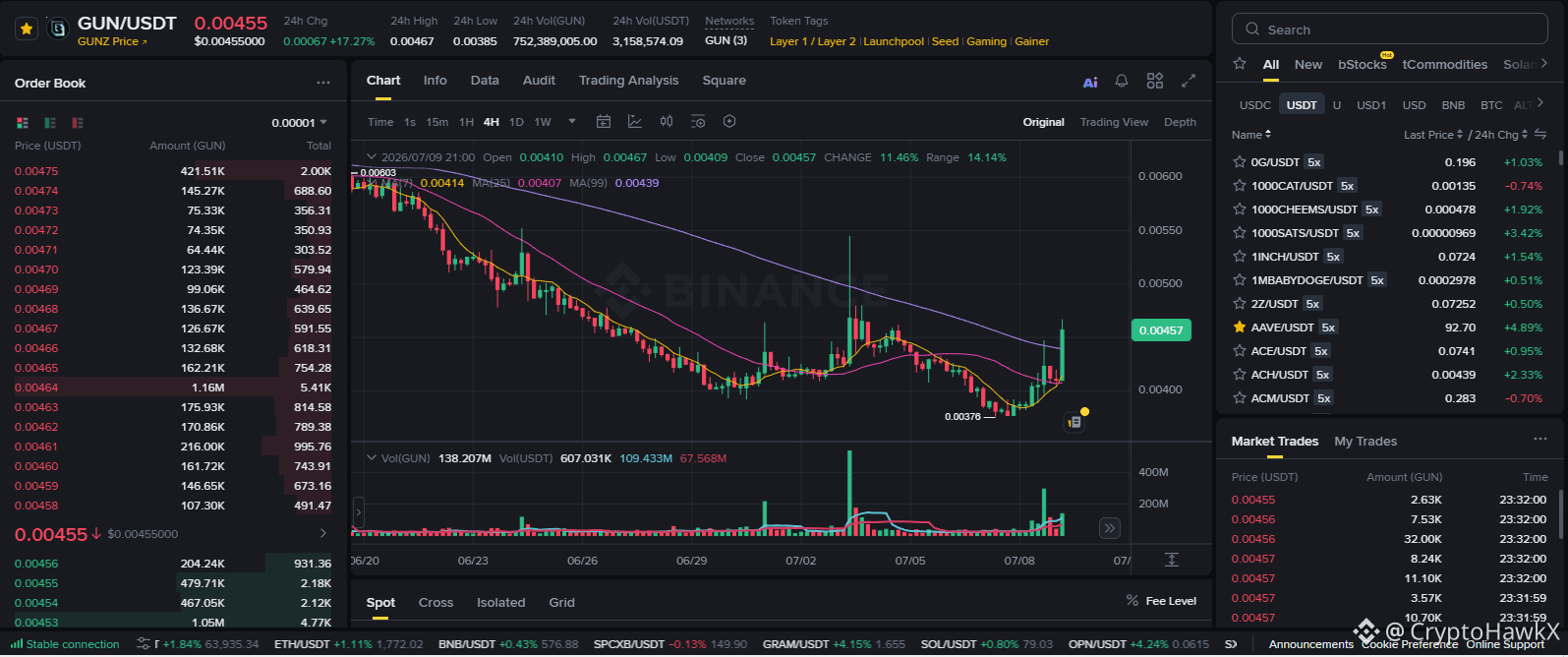The image size is (1568, 657).
Task: Favorite the 0G/USDT pair star
Action: point(1240,162)
